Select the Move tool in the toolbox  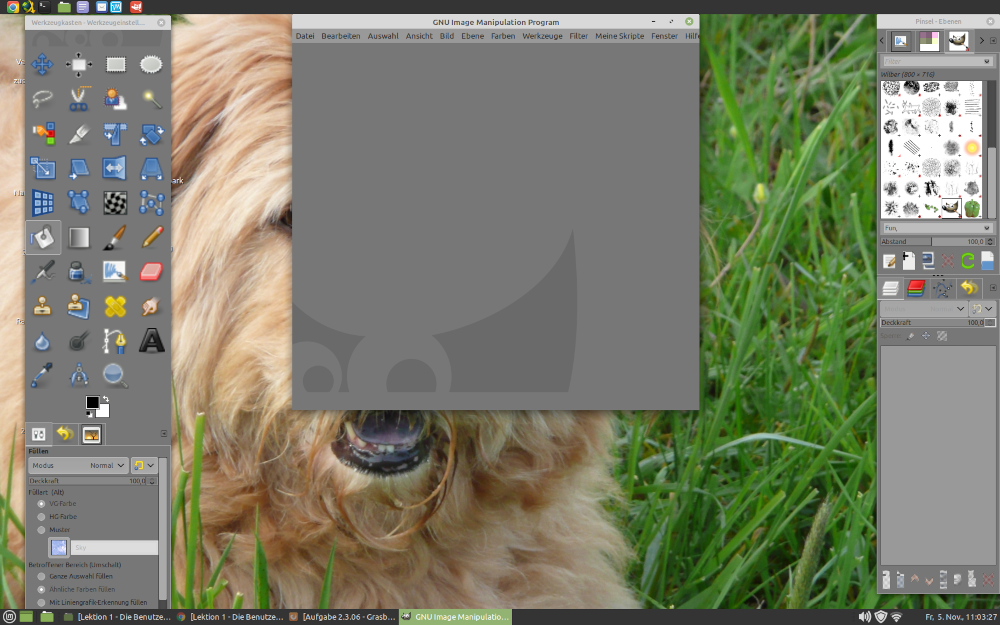pyautogui.click(x=42, y=64)
